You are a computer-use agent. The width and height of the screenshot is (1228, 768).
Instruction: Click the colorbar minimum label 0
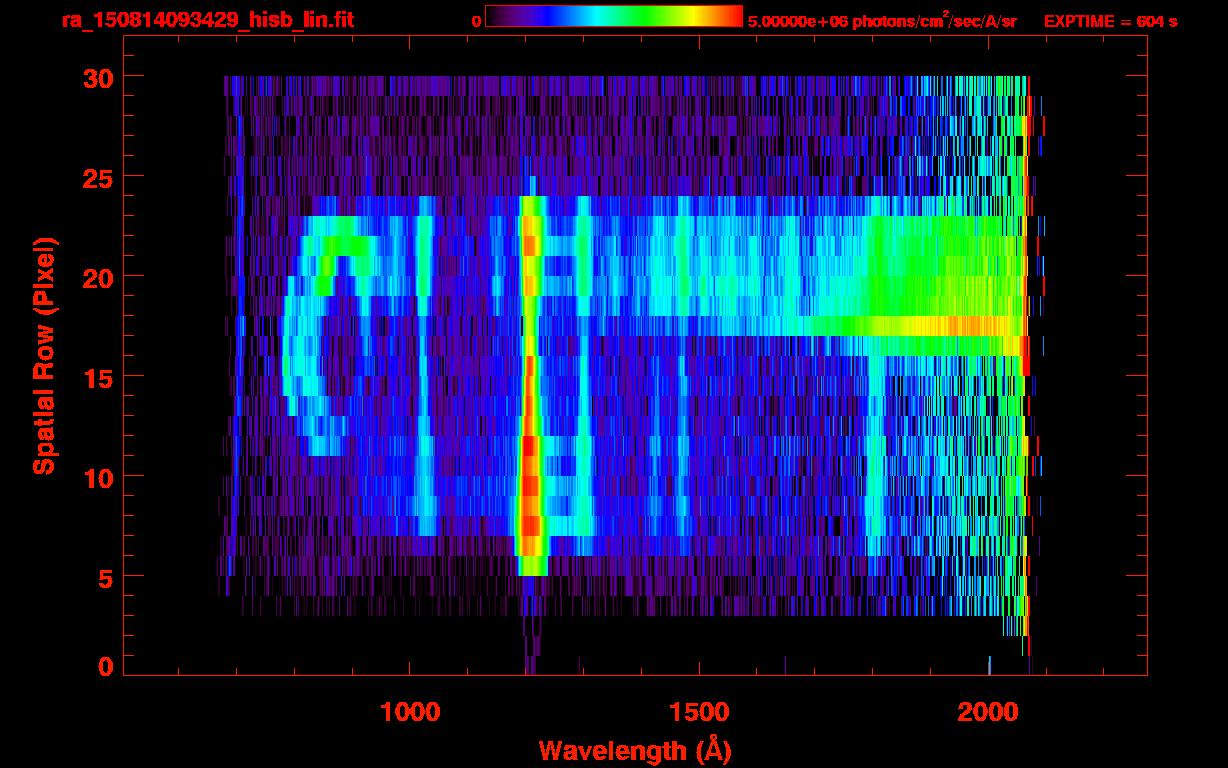[476, 21]
